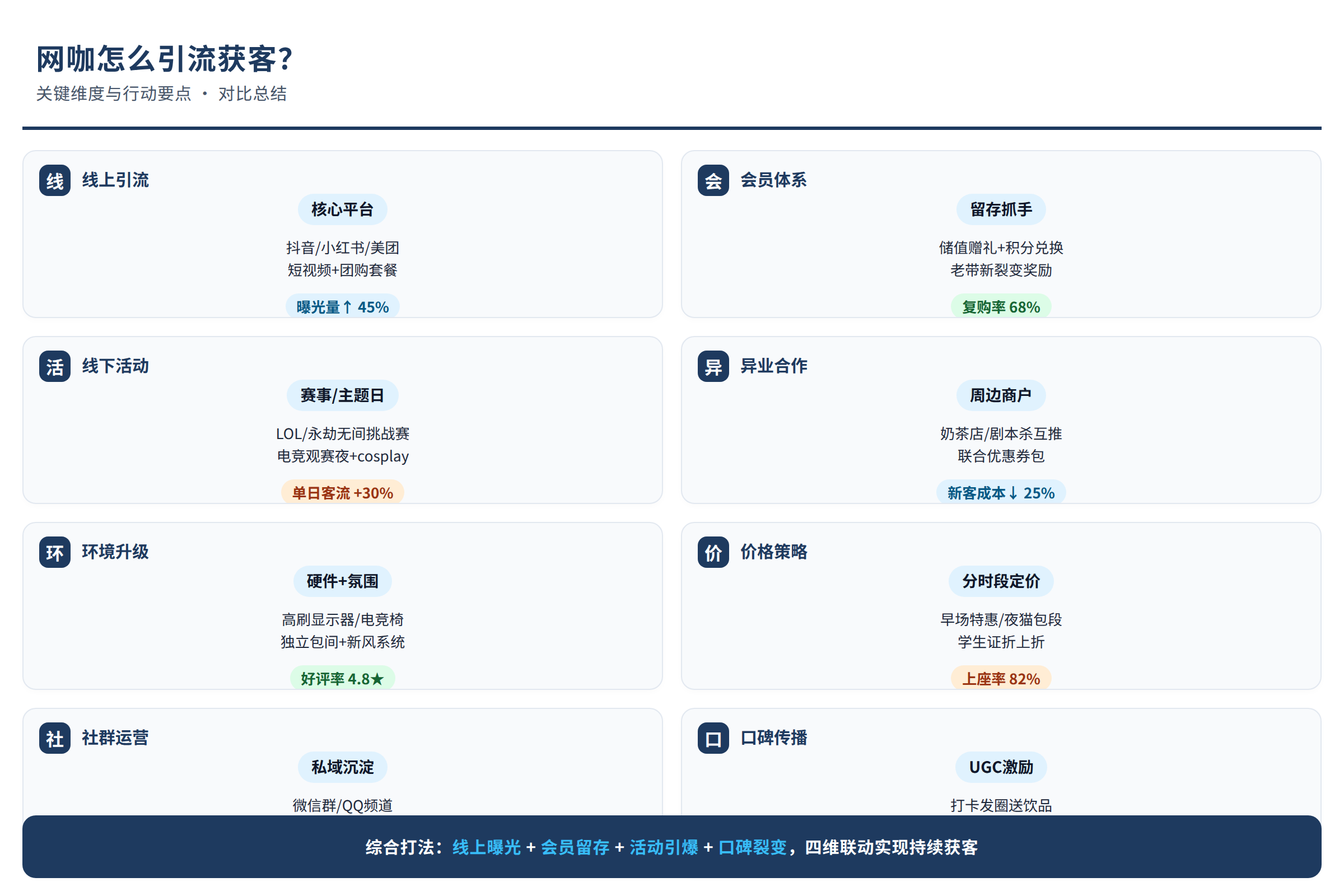Click the 价格策略 card heading
This screenshot has height=896, width=1344.
774,552
